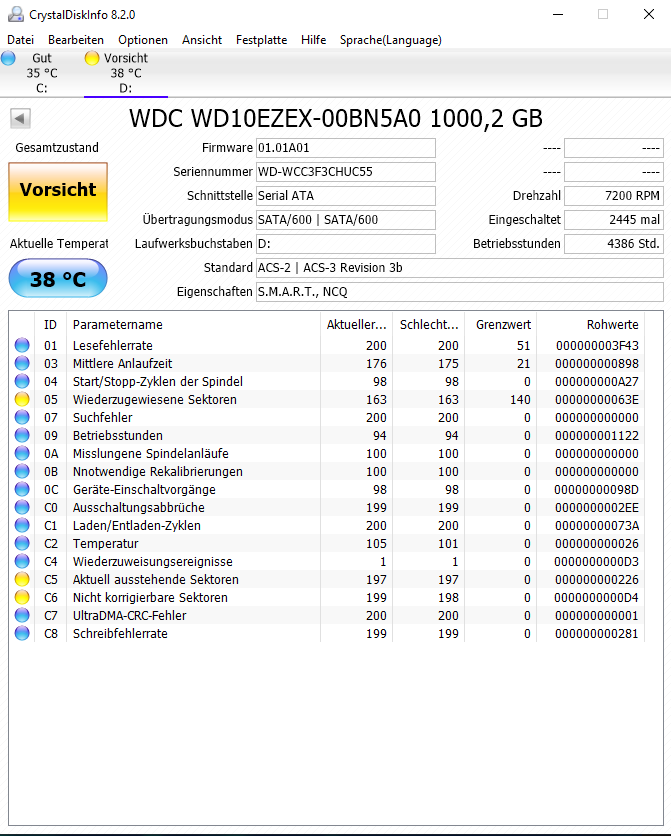This screenshot has width=671, height=836.
Task: Click the Übertragungsmodus field SATA/600
Action: pos(346,220)
